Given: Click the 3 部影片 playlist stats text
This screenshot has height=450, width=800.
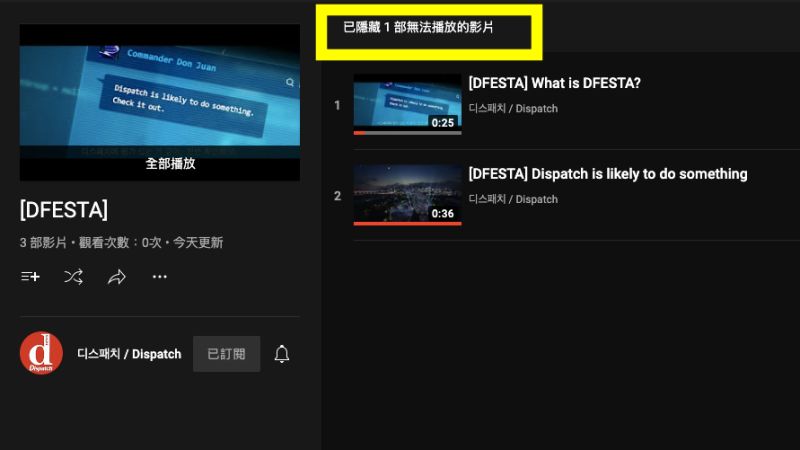Looking at the screenshot, I should (121, 242).
